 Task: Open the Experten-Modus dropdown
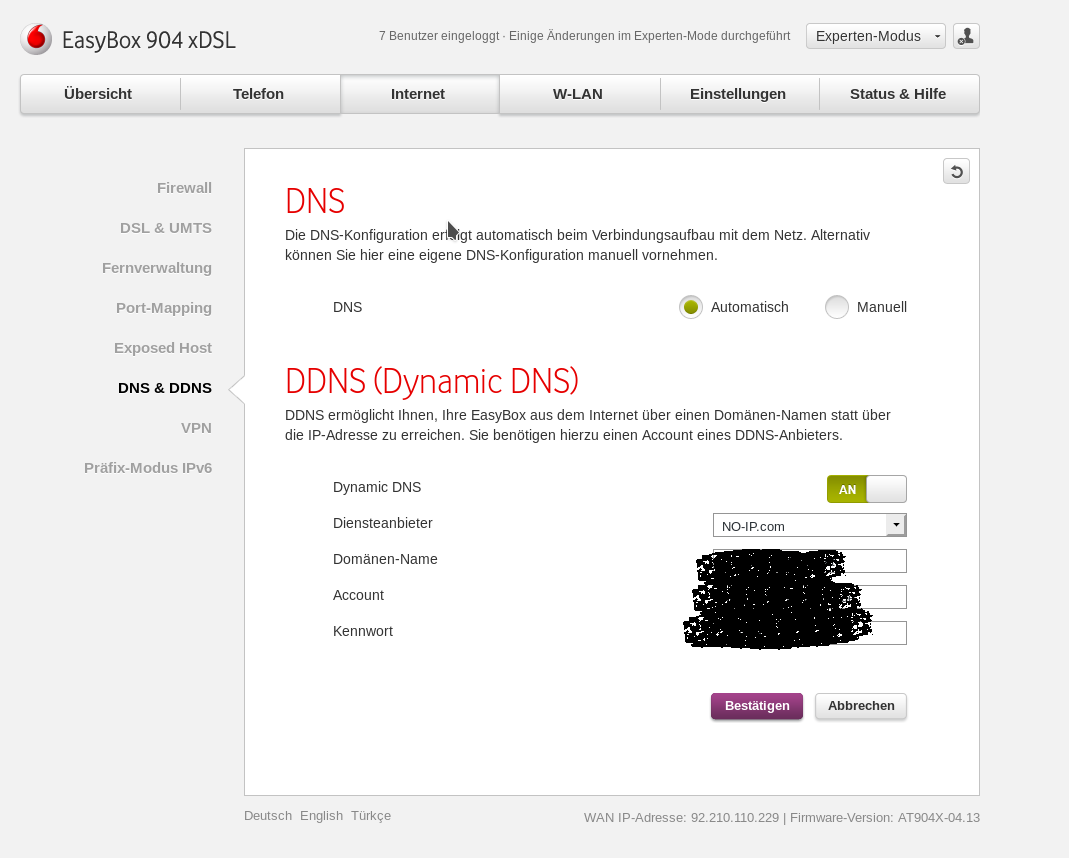click(875, 36)
